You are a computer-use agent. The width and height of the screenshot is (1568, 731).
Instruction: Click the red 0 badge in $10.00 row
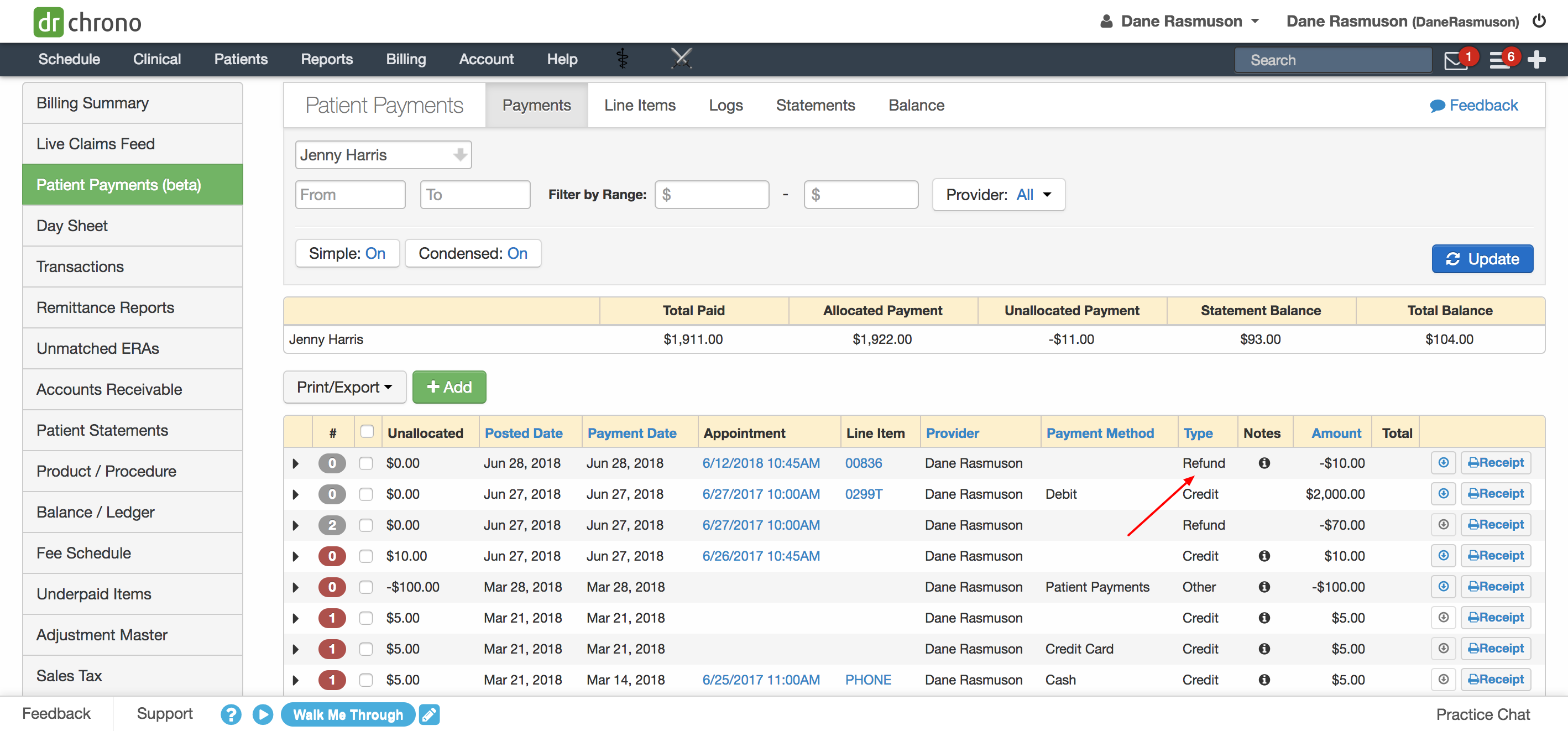[x=332, y=556]
